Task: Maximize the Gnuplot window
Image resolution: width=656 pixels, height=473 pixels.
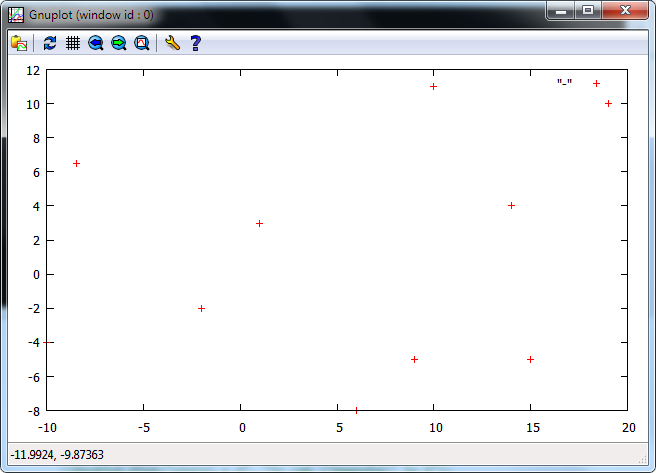Action: (x=588, y=10)
